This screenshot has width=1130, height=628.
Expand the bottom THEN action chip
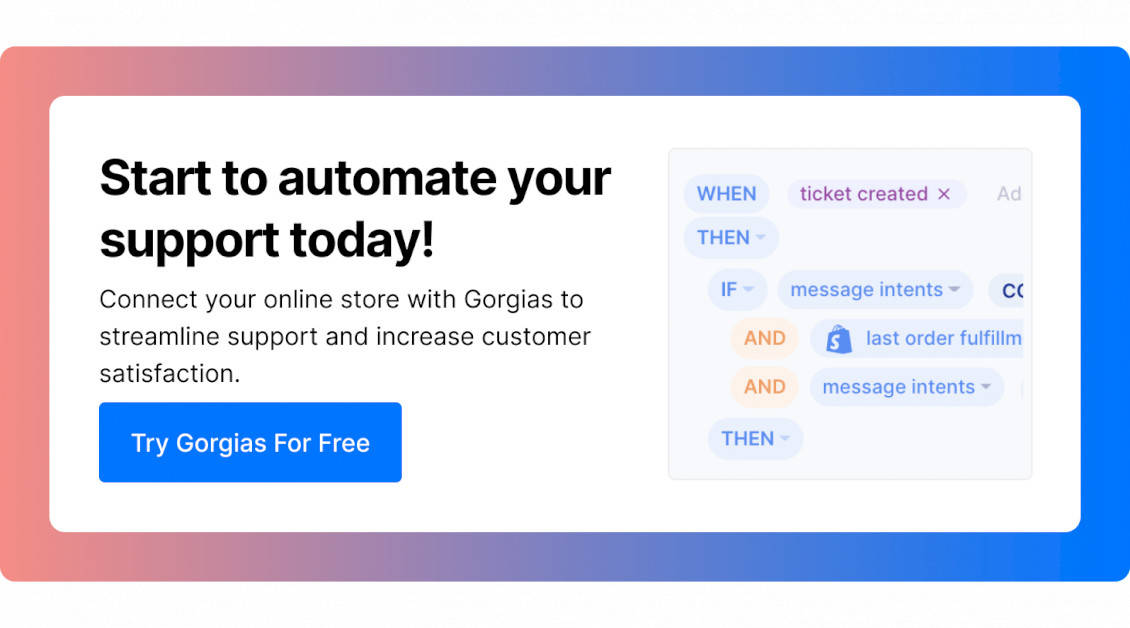point(755,439)
